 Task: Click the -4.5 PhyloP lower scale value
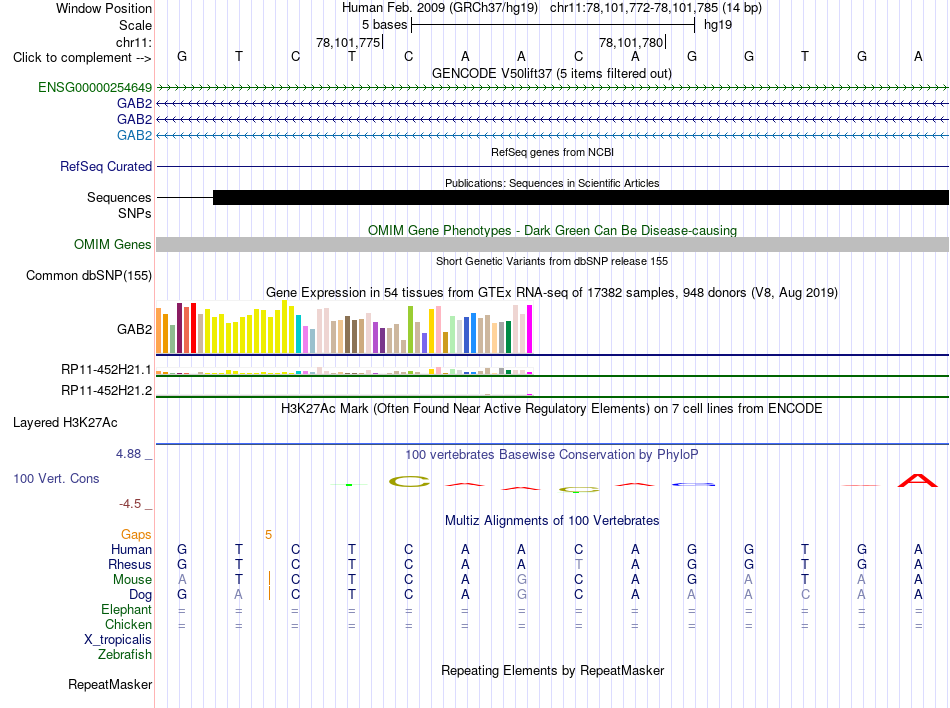(x=130, y=504)
